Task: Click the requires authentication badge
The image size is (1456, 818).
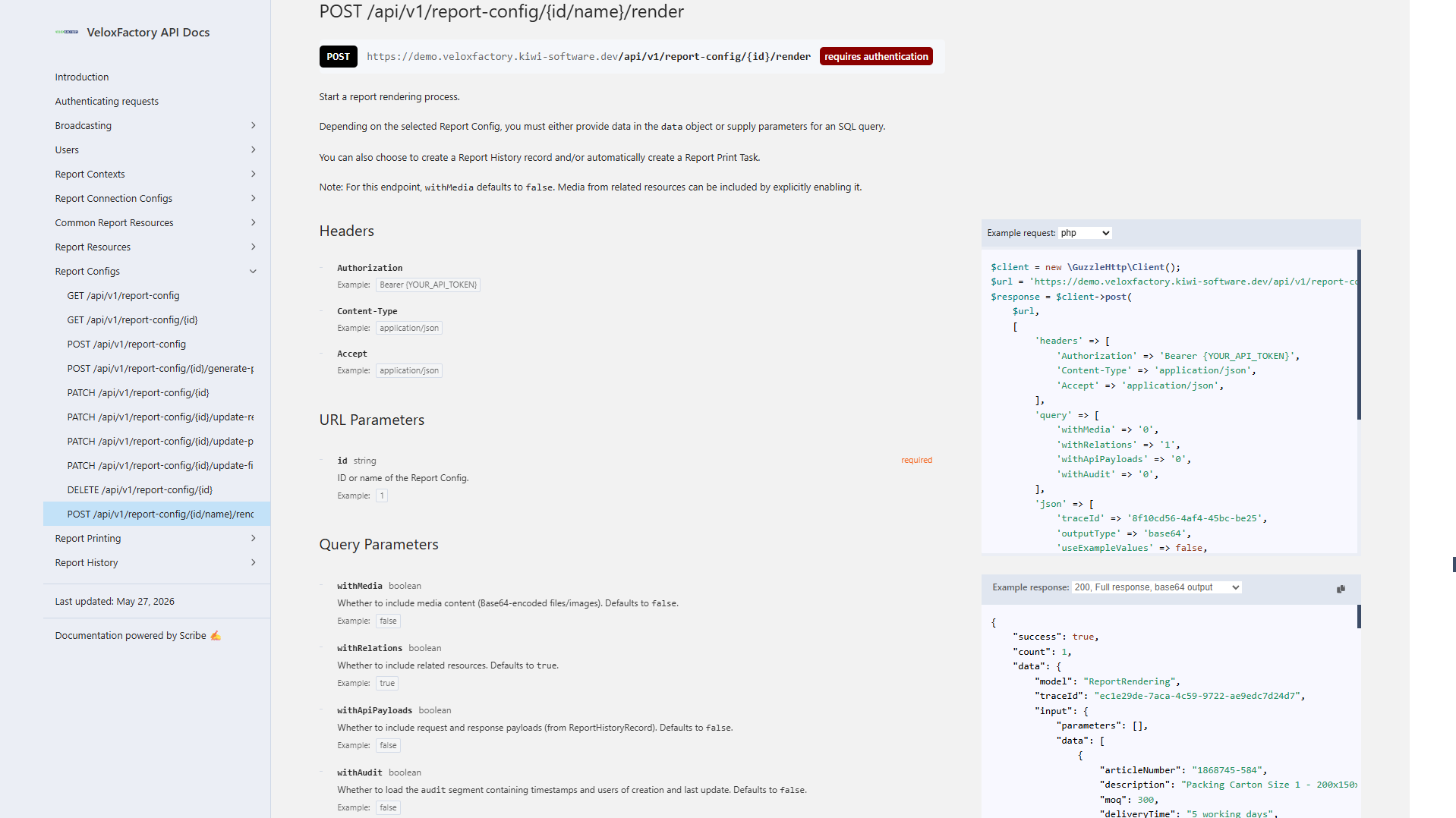Action: coord(876,56)
